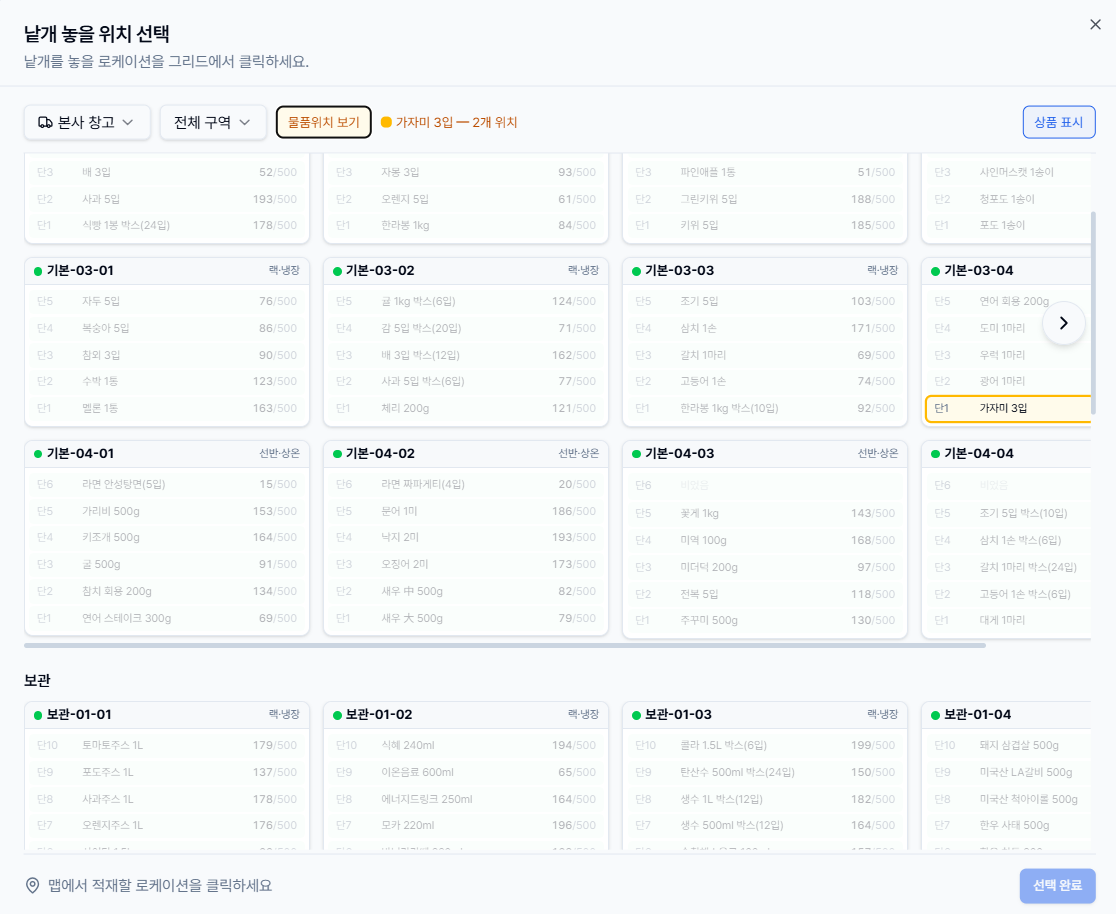
Task: Select rack header 기본-03-04
Action: coord(1006,270)
